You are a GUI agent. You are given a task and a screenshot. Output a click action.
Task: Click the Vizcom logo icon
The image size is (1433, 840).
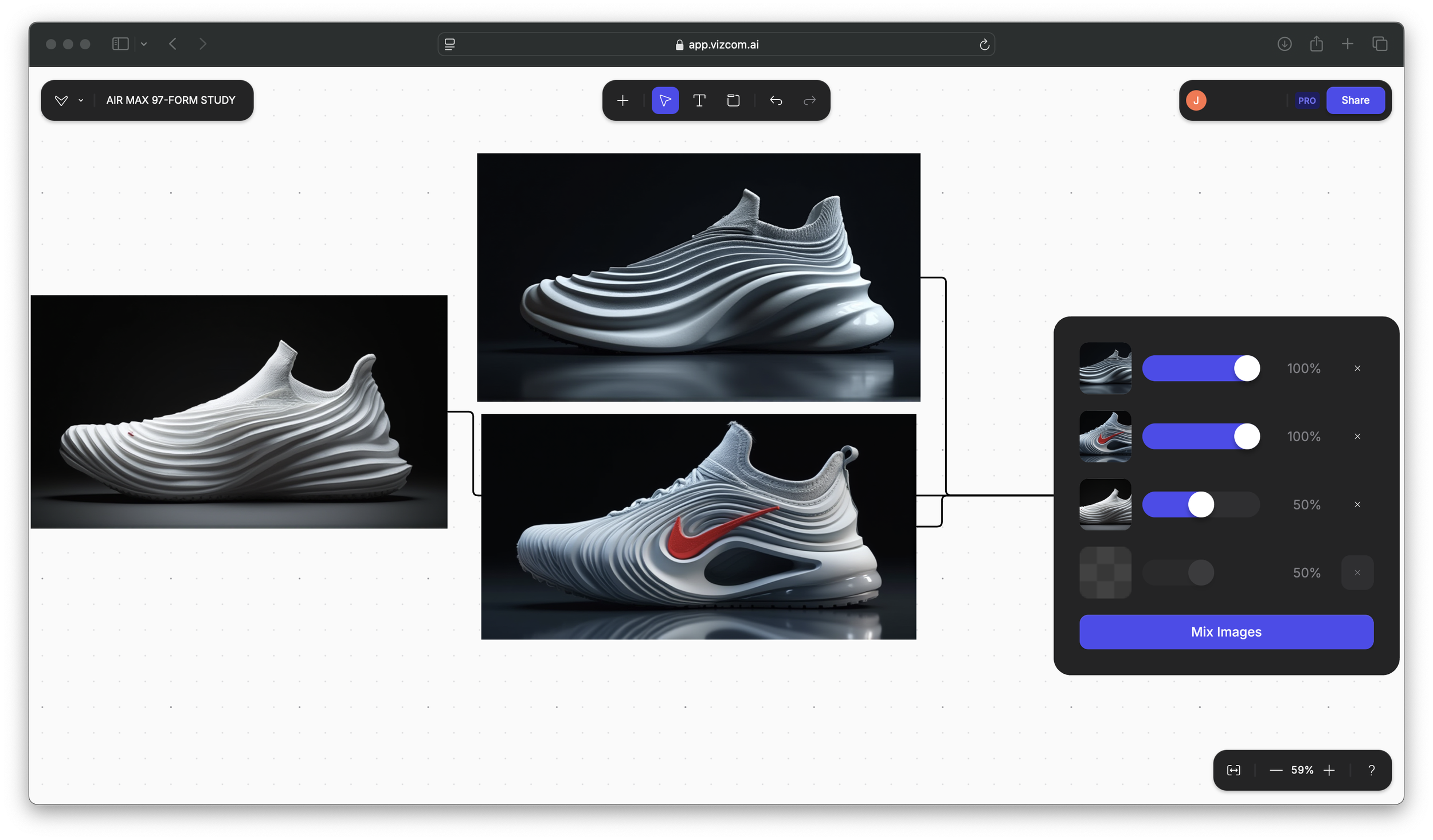point(61,100)
